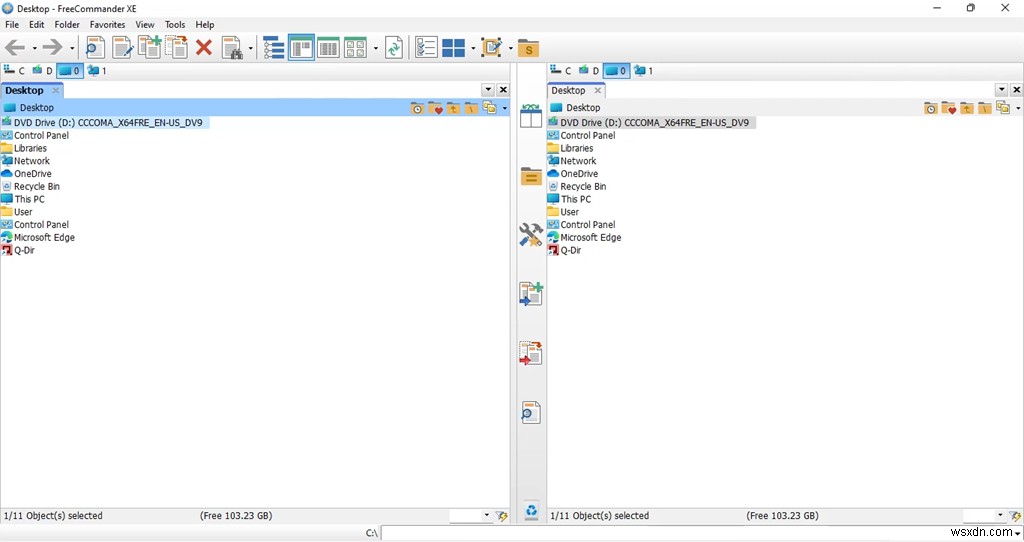1024x542 pixels.
Task: Click the yellow S folder toolbar icon
Action: 528,48
